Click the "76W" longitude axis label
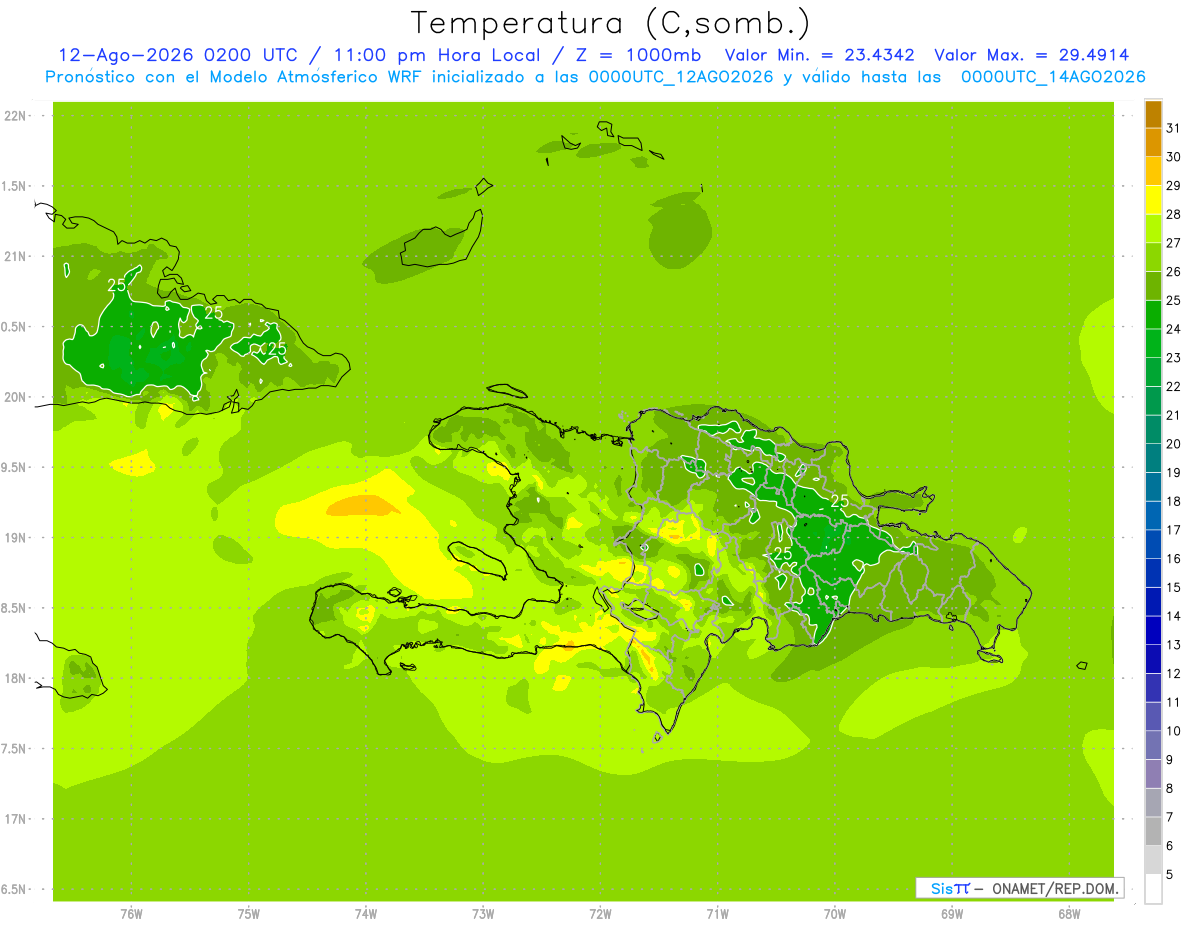1200x927 pixels. (x=131, y=915)
